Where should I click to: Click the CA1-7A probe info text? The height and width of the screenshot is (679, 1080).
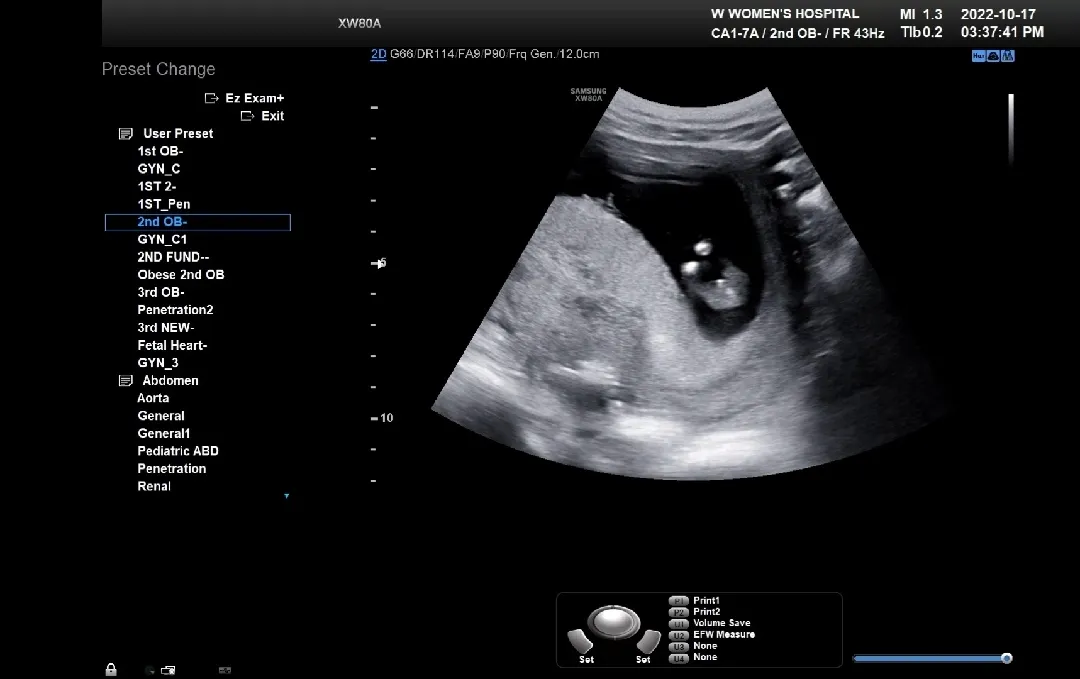pos(798,33)
